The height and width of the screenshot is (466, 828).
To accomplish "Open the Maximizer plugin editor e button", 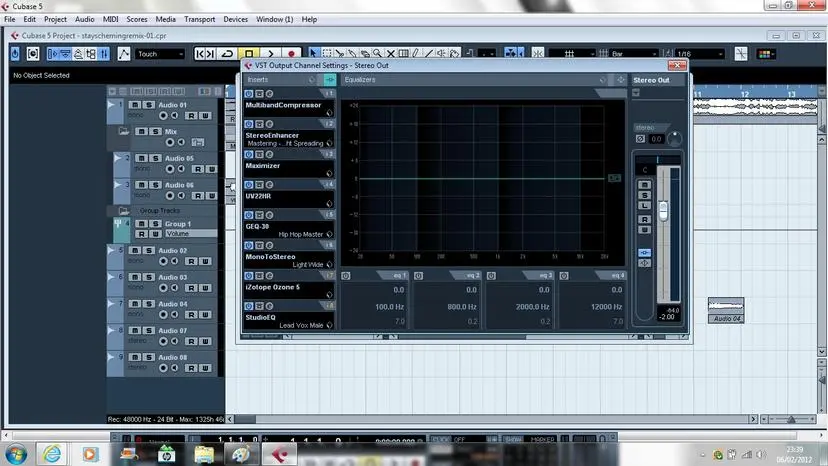I will tap(269, 154).
